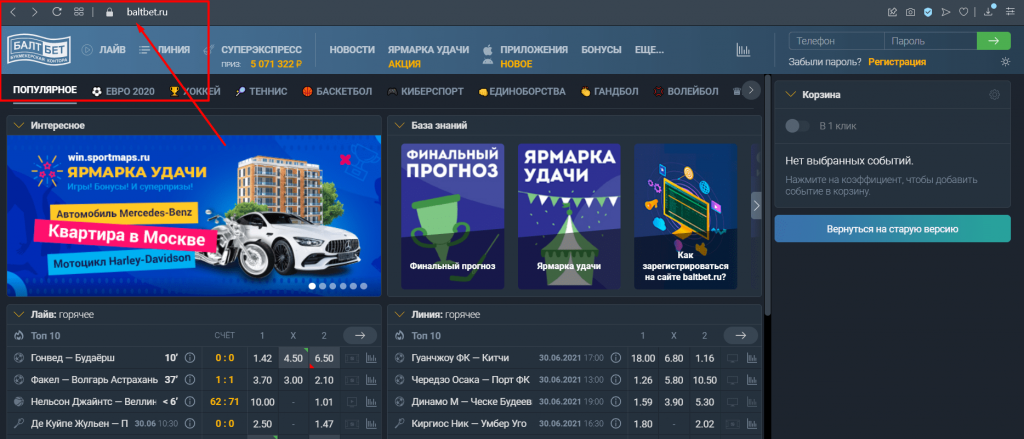Collapse the Интересное section
The image size is (1024, 439).
click(18, 126)
